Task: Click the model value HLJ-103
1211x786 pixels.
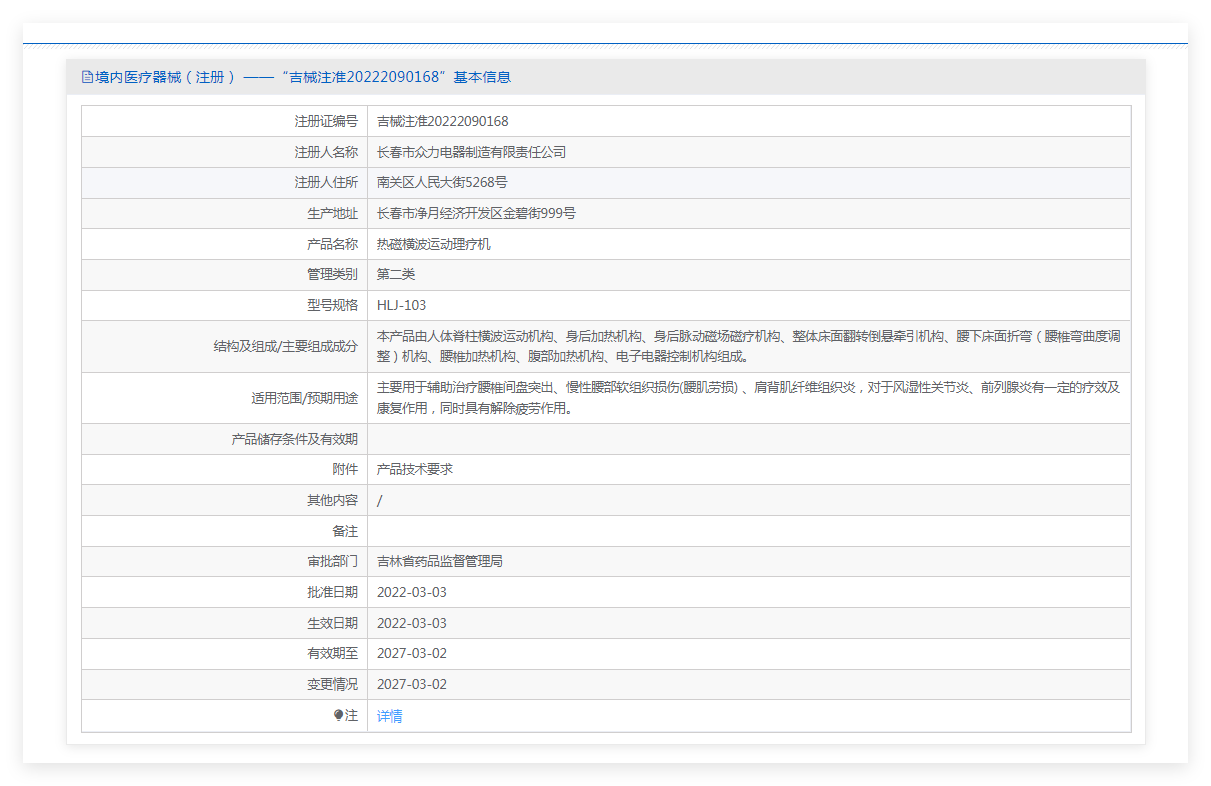Action: [x=401, y=305]
